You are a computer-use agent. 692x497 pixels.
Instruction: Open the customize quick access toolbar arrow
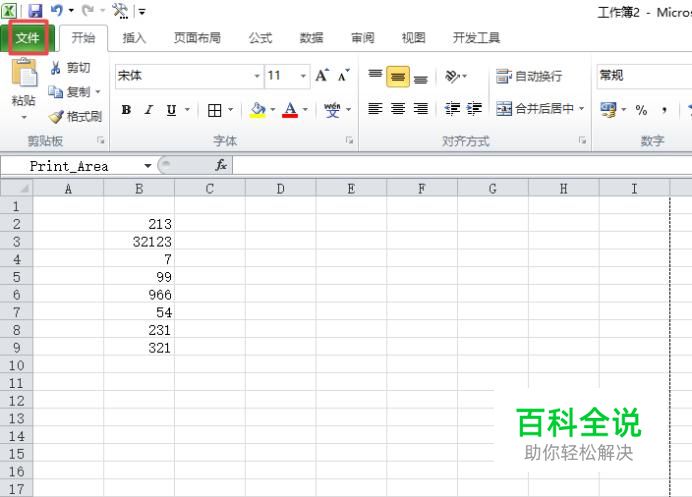pyautogui.click(x=142, y=12)
